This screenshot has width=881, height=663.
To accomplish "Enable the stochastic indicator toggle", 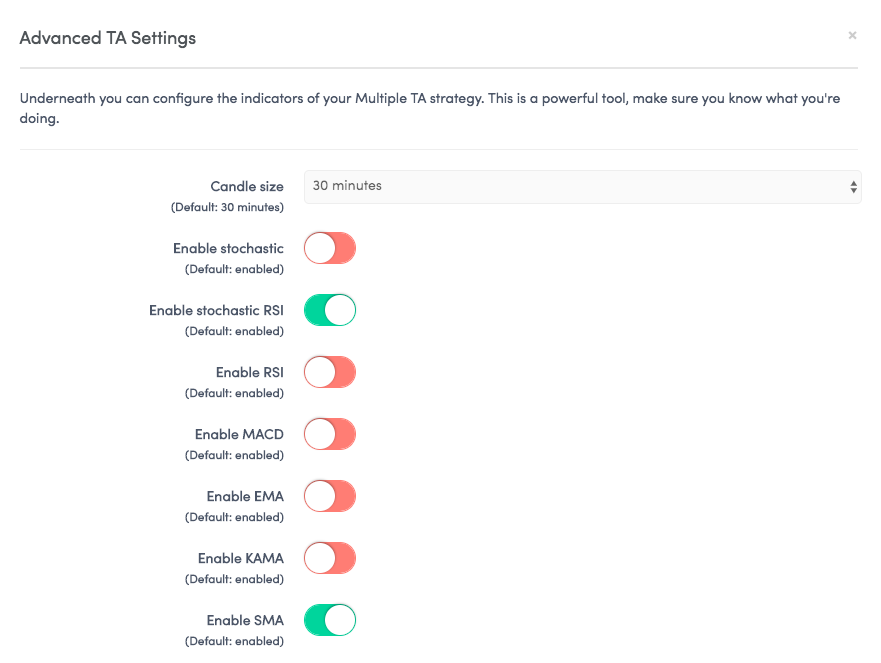I will (330, 248).
